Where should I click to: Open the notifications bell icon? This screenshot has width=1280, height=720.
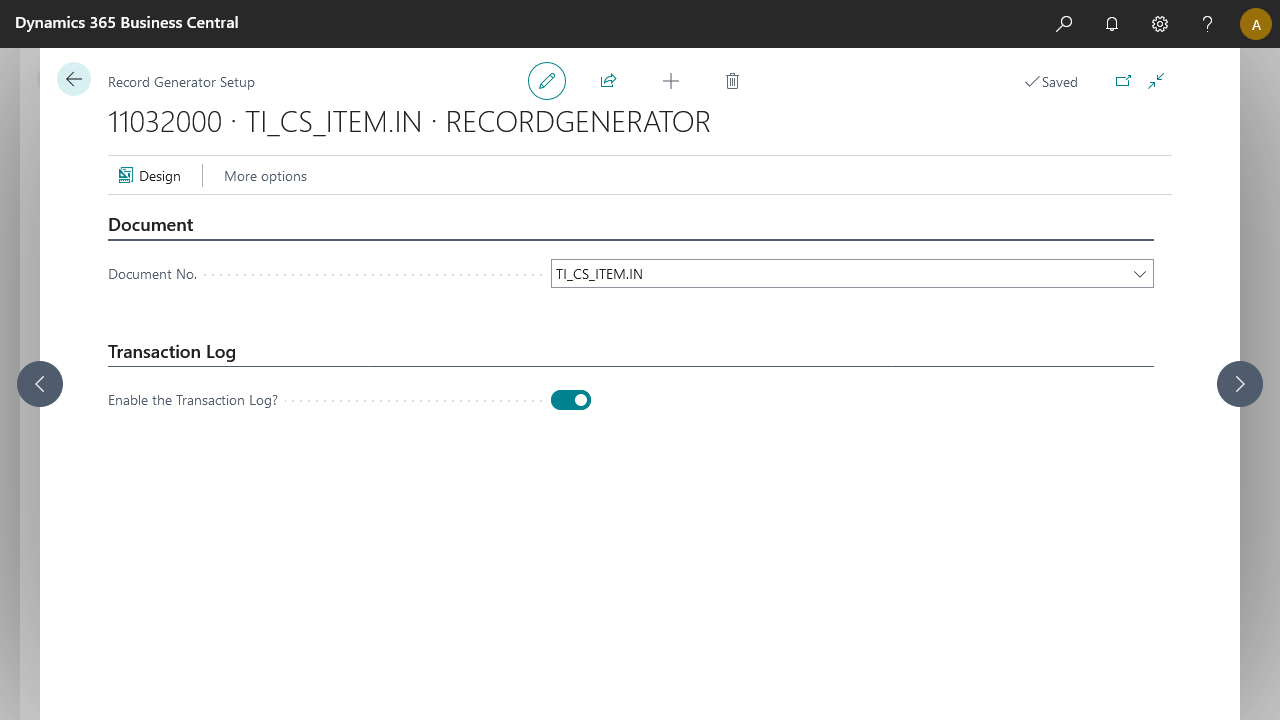point(1112,24)
